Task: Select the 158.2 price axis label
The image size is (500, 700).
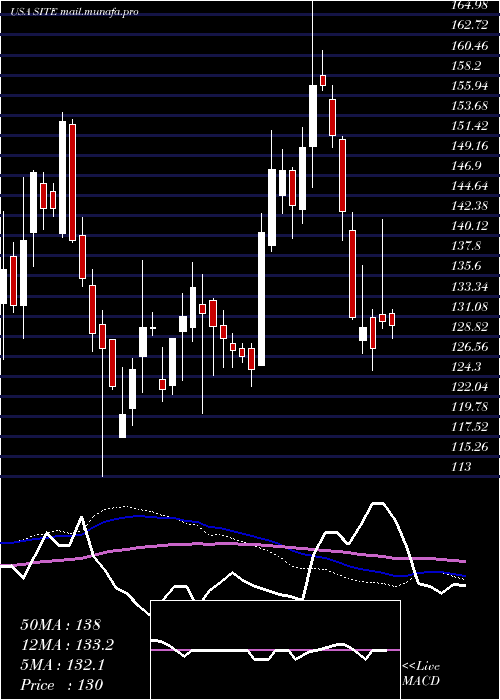Action: pyautogui.click(x=467, y=66)
